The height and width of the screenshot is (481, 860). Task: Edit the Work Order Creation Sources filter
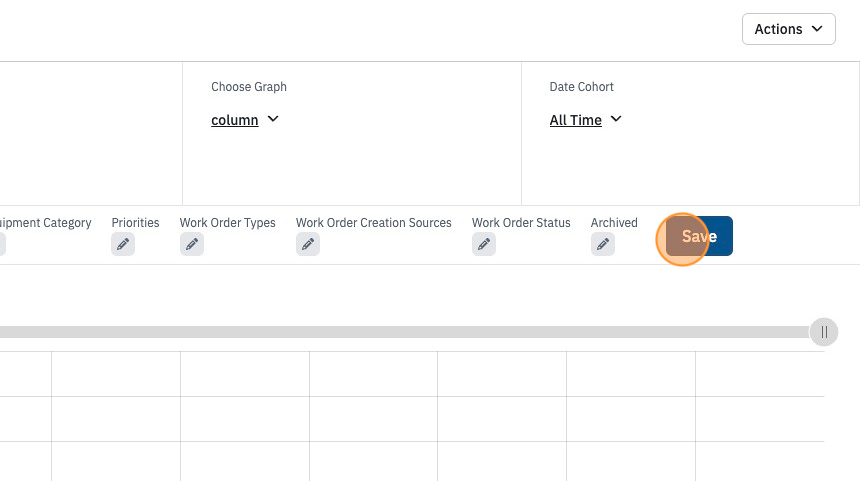pos(308,244)
